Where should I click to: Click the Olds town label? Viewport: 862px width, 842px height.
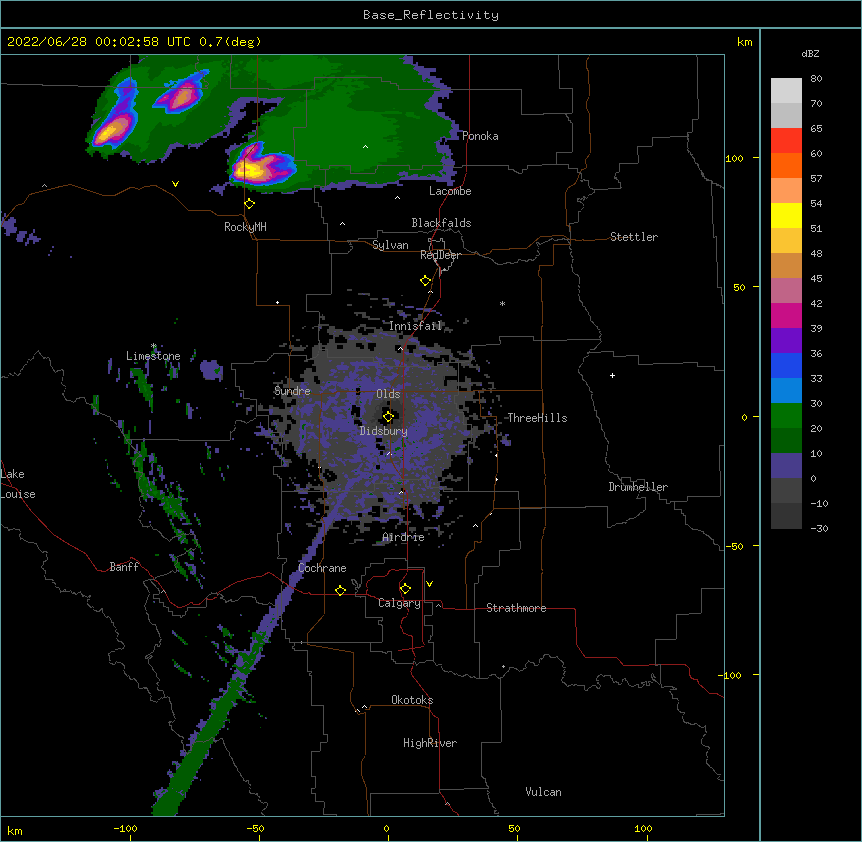click(x=388, y=394)
